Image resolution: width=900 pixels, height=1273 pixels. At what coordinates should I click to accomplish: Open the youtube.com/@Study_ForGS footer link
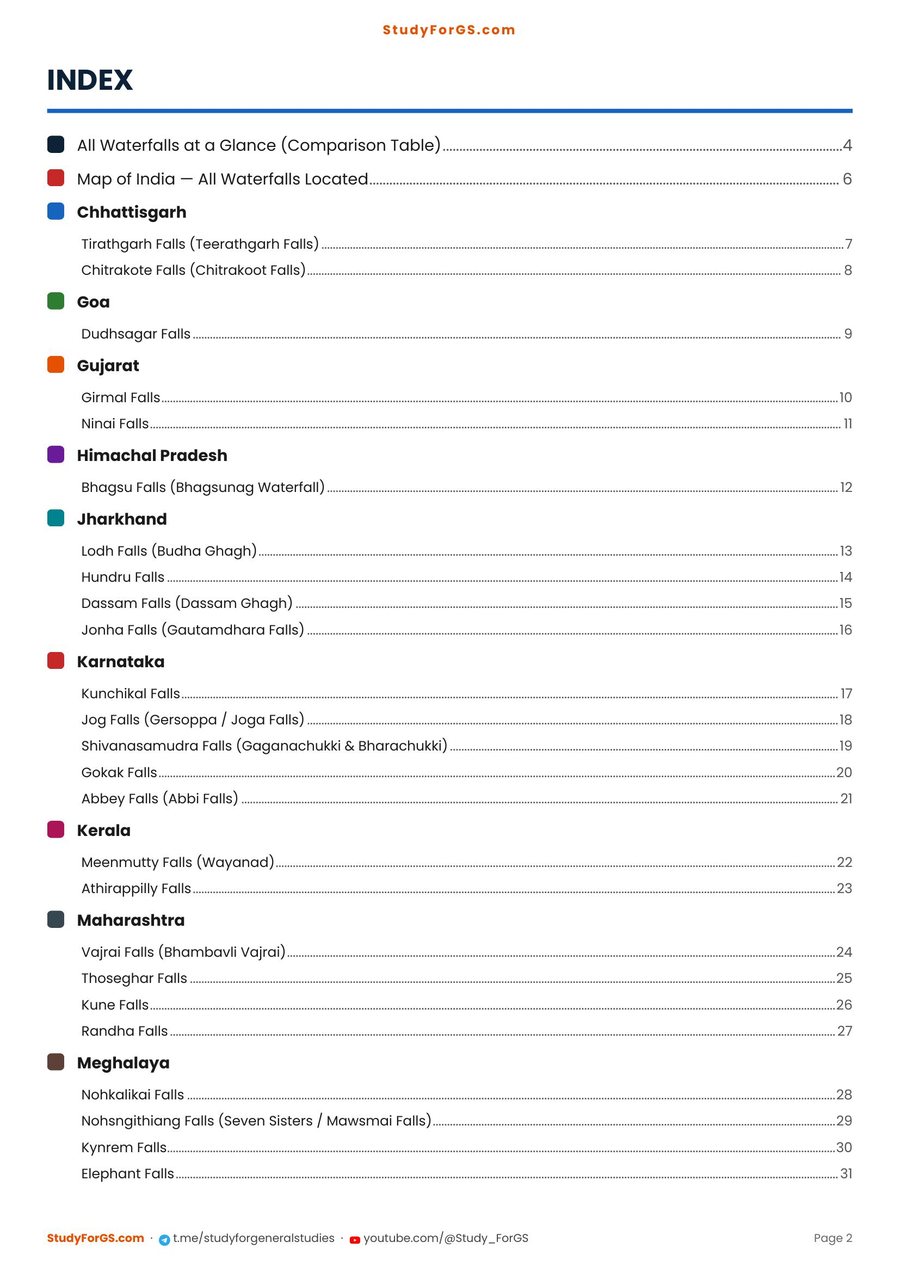(446, 1238)
